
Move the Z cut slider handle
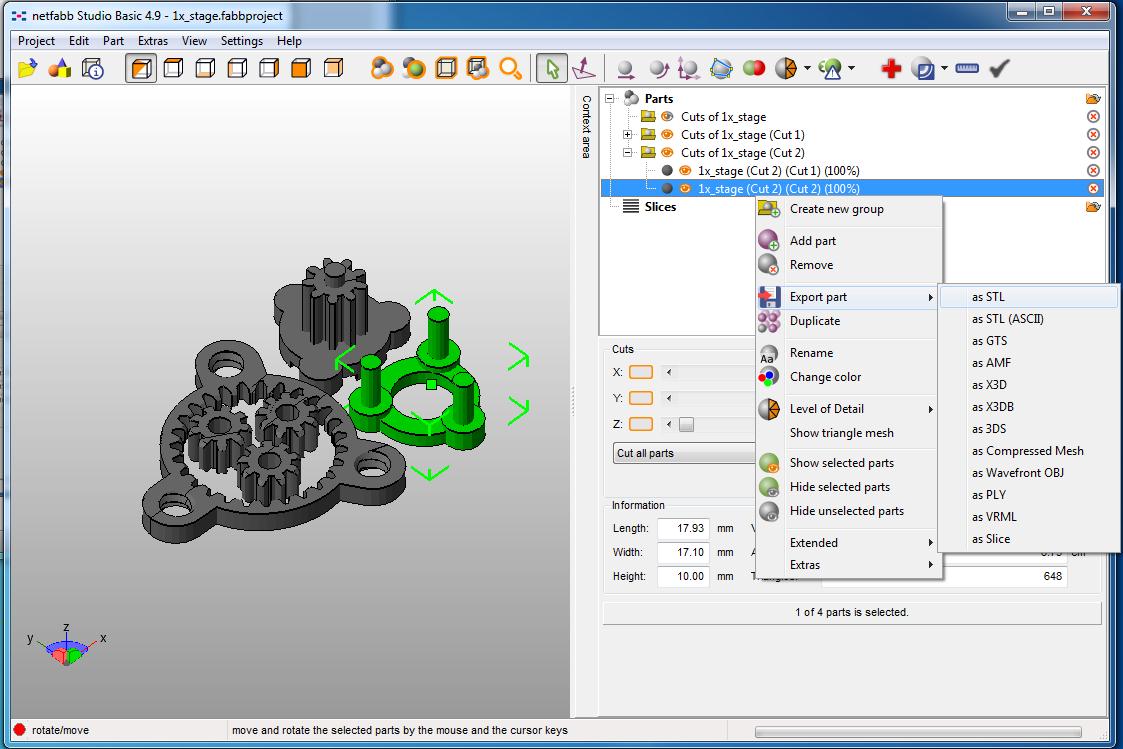tap(686, 425)
